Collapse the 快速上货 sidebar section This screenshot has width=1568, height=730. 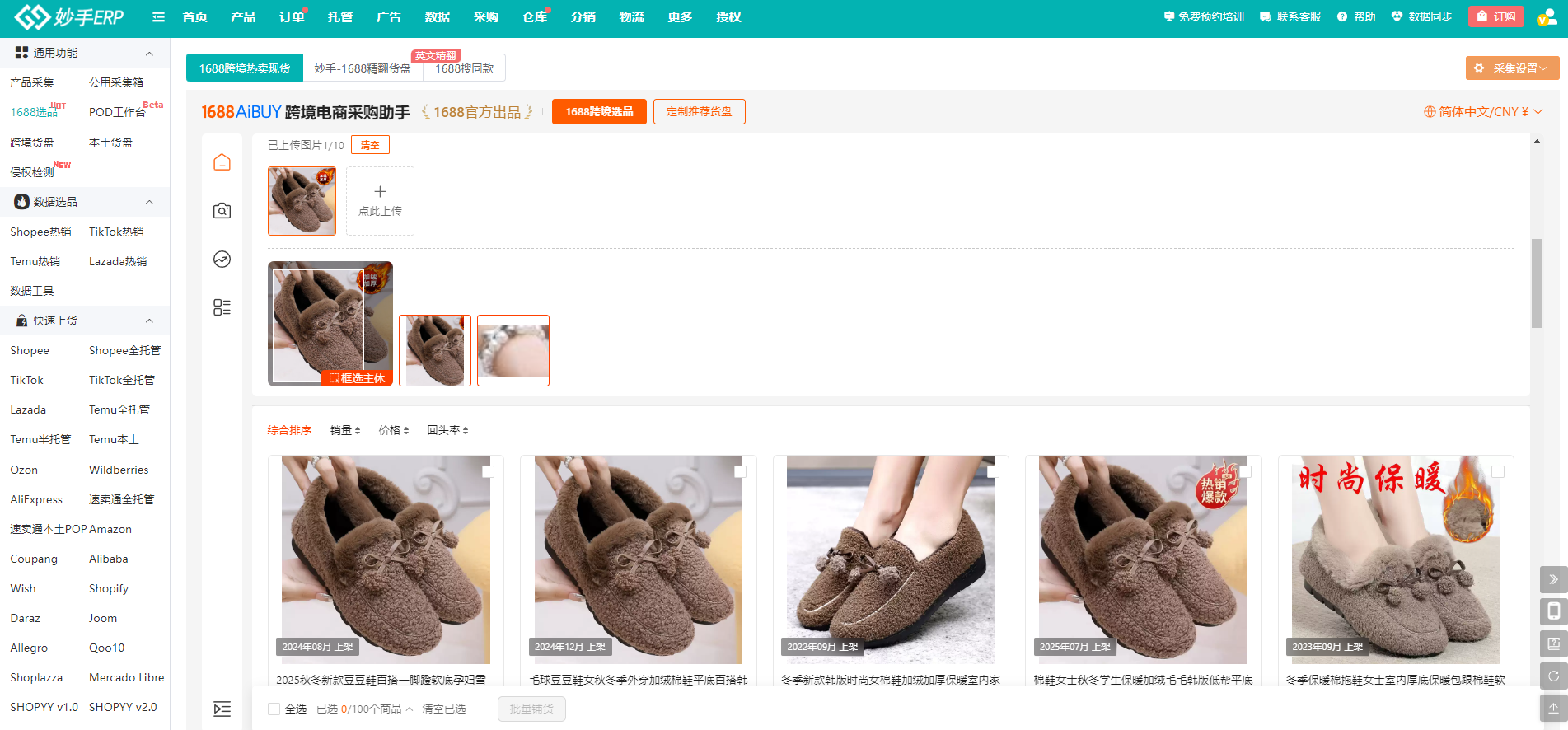pyautogui.click(x=149, y=321)
